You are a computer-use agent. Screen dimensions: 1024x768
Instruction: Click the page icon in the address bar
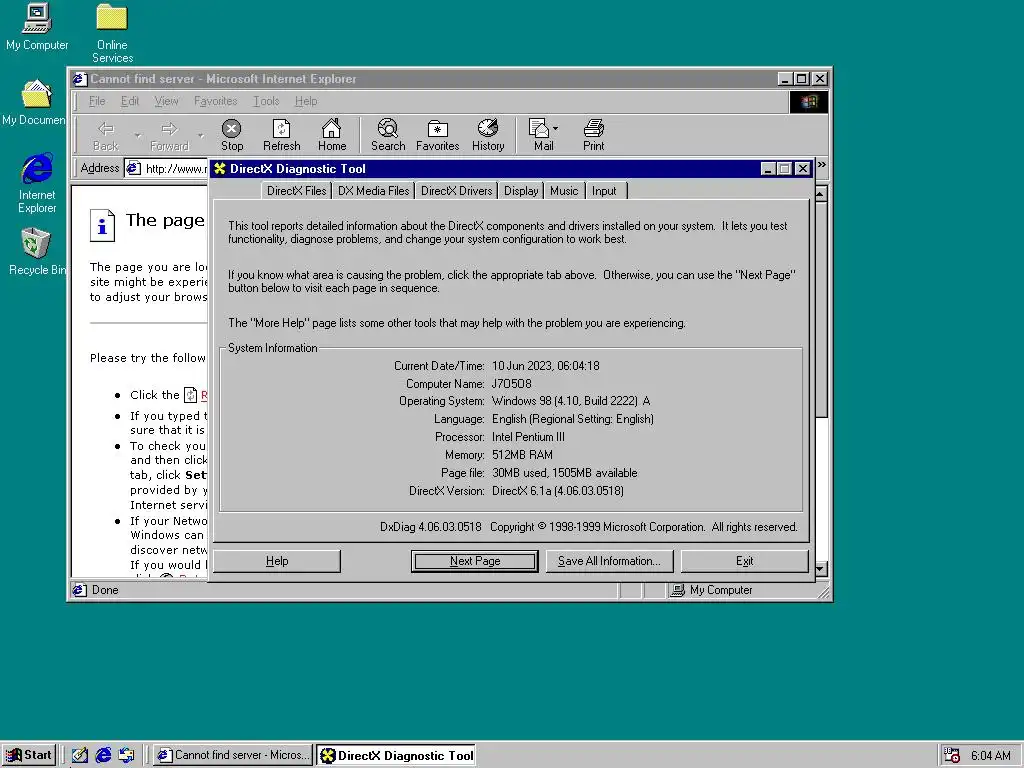point(134,168)
